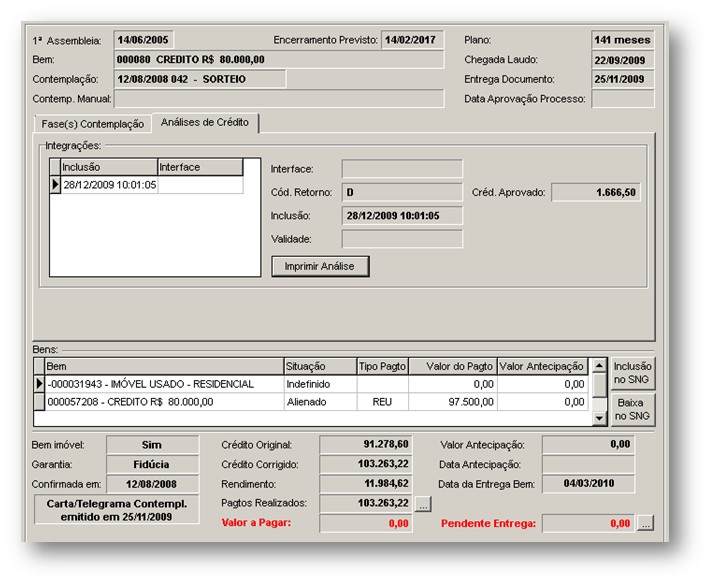Click the empty Data Aprovação Processo field

tap(623, 99)
